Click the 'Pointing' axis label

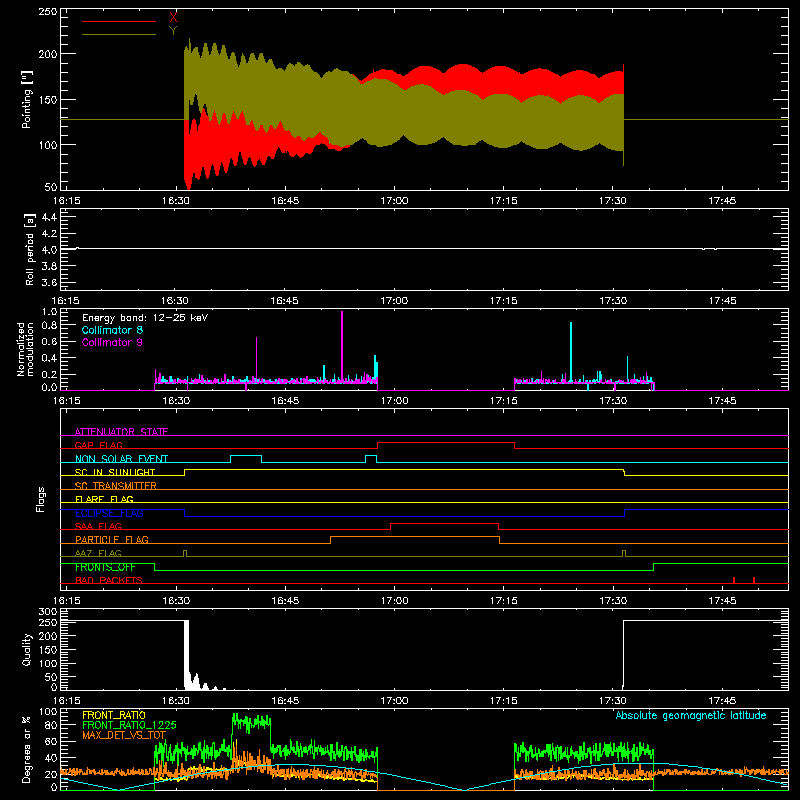tap(27, 99)
